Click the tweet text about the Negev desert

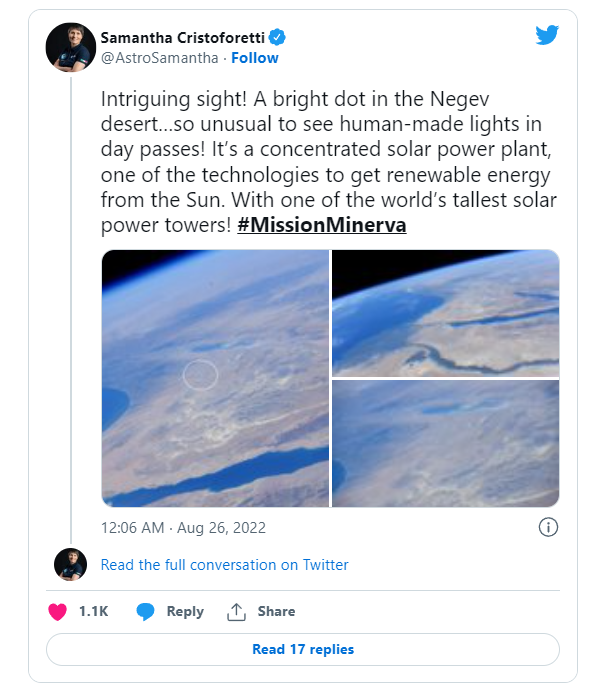tap(300, 149)
